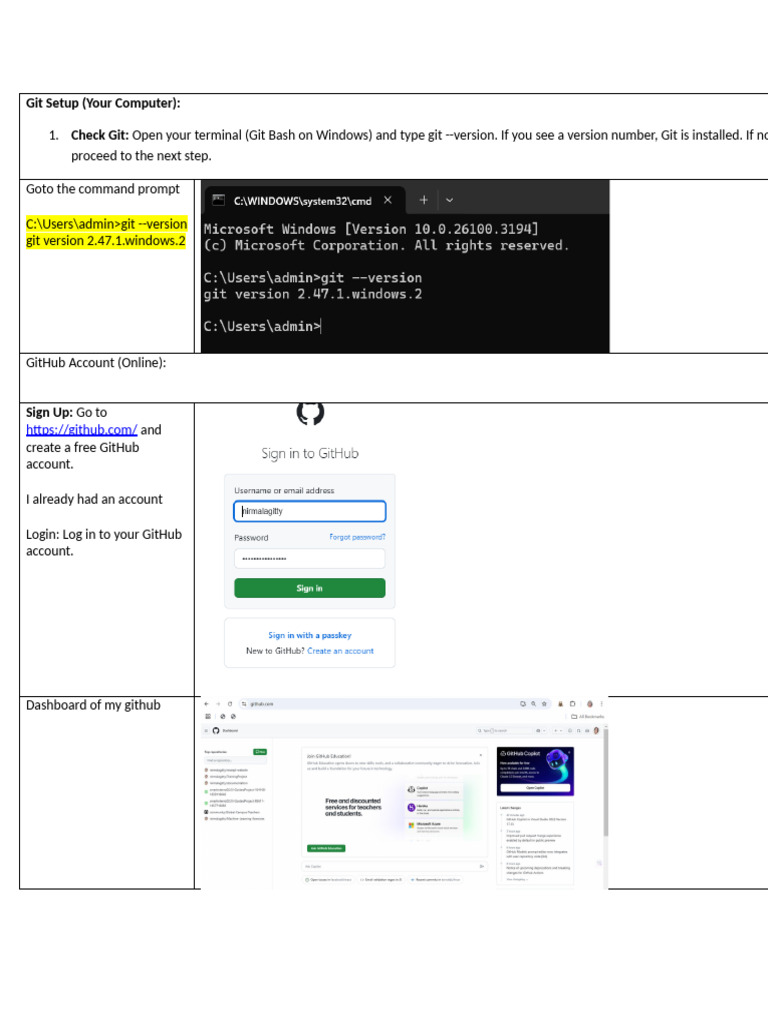This screenshot has width=768, height=1024.
Task: Open the Chrome three-dot menu
Action: (x=601, y=704)
